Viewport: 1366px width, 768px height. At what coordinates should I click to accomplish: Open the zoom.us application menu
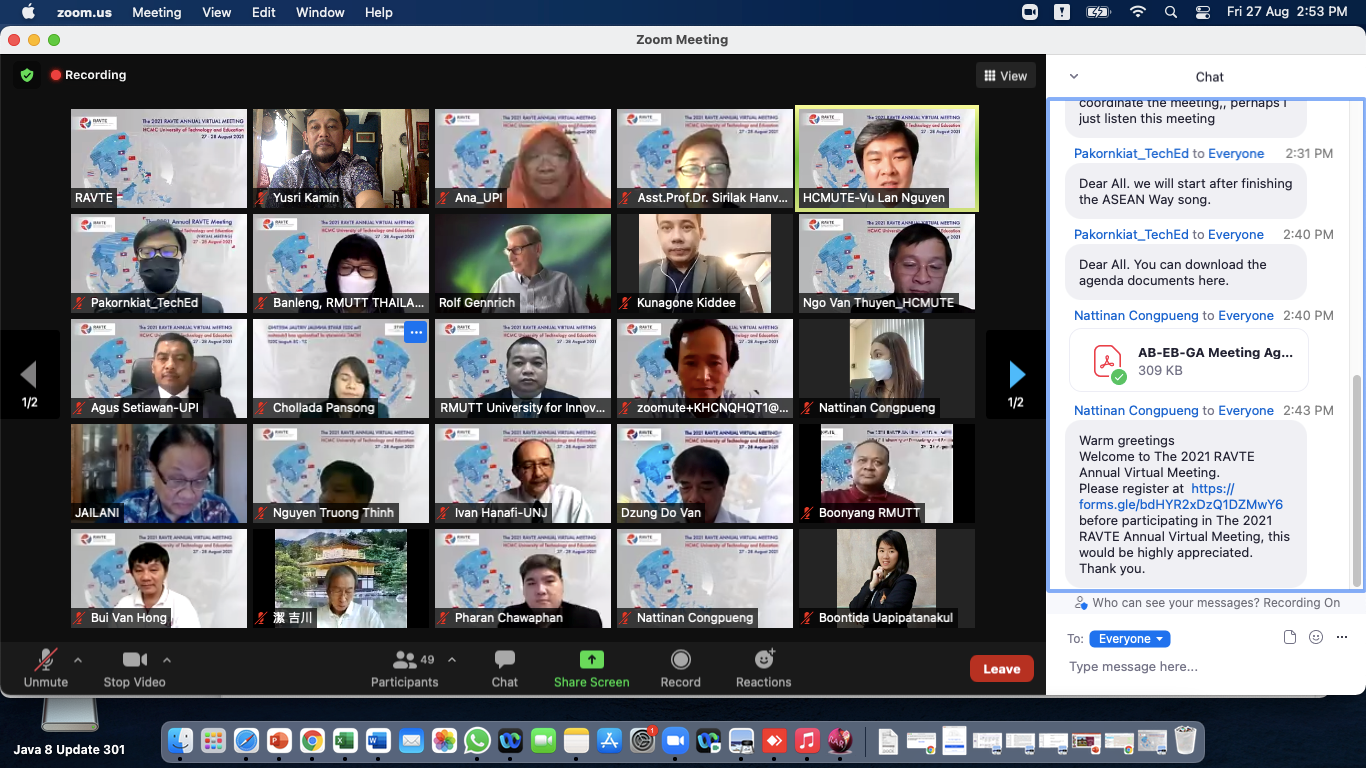tap(84, 12)
